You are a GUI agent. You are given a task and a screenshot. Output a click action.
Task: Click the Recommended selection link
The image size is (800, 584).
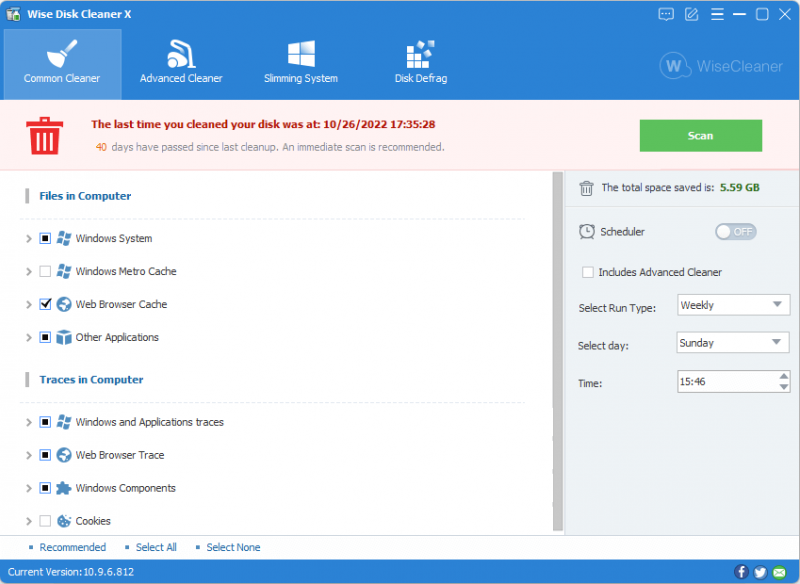pos(72,547)
